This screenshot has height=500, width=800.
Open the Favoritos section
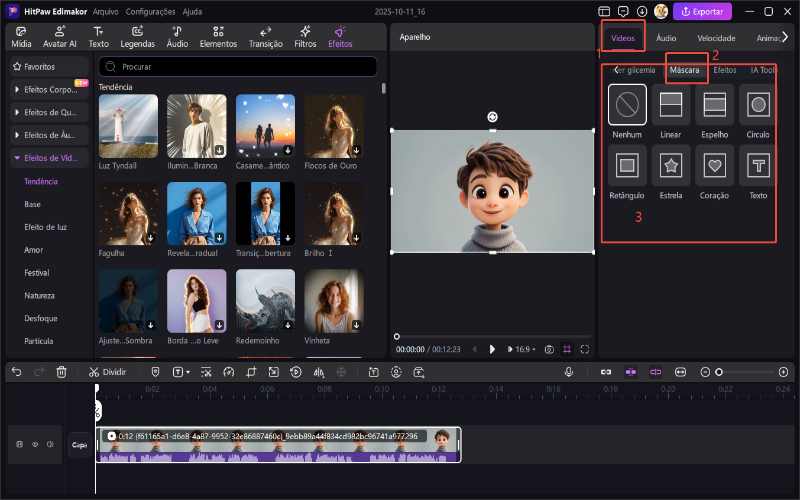[49, 67]
